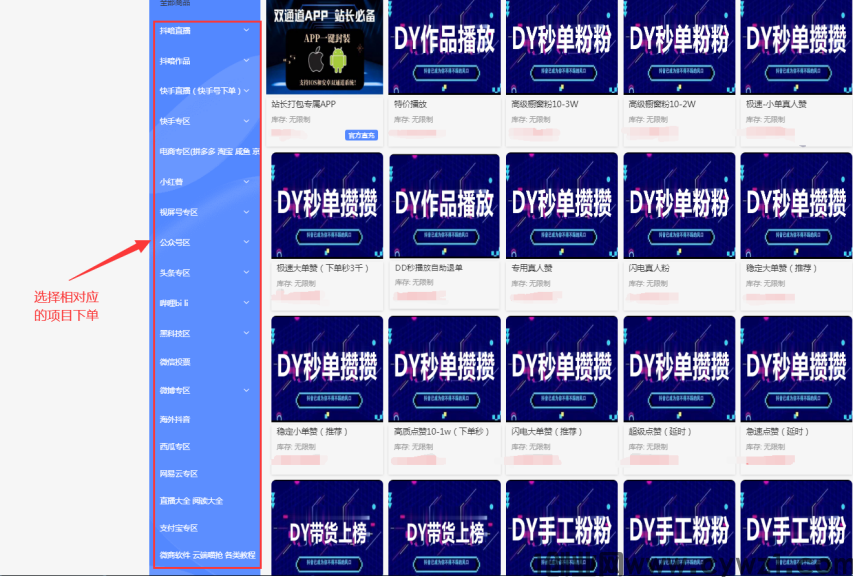This screenshot has height=577, width=853.
Task: Click the 超级点赞（延时）product title
Action: 660,432
